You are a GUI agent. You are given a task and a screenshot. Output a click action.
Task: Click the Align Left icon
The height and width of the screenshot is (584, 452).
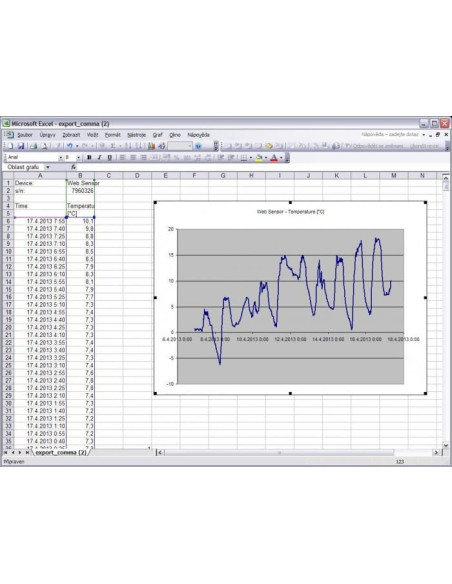pos(122,158)
